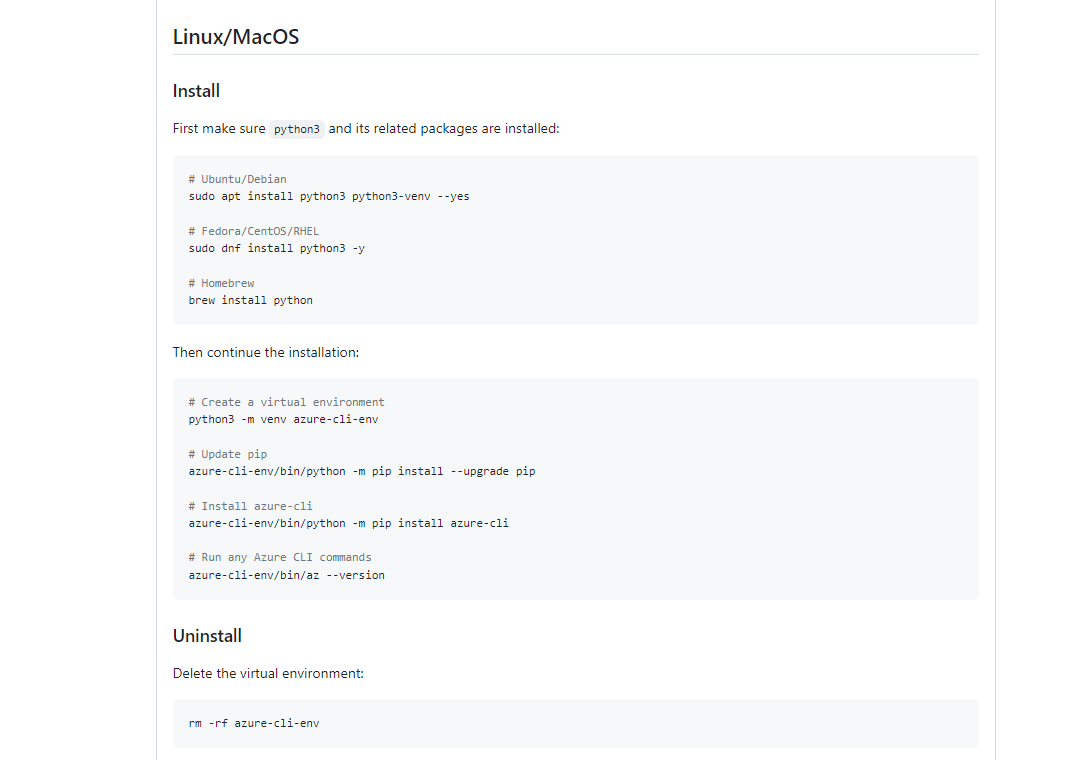Click the Uninstall section heading
The width and height of the screenshot is (1089, 760).
coord(207,635)
